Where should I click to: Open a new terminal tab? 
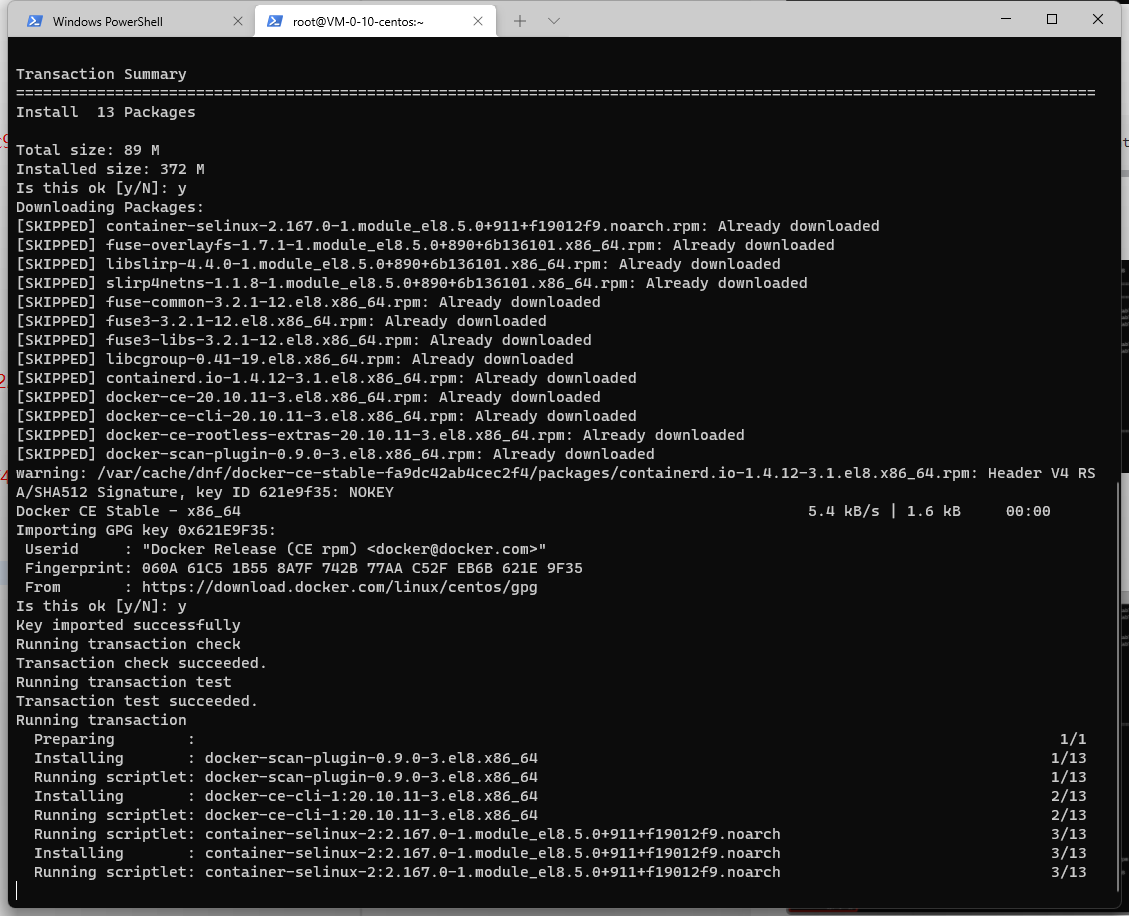click(x=520, y=22)
